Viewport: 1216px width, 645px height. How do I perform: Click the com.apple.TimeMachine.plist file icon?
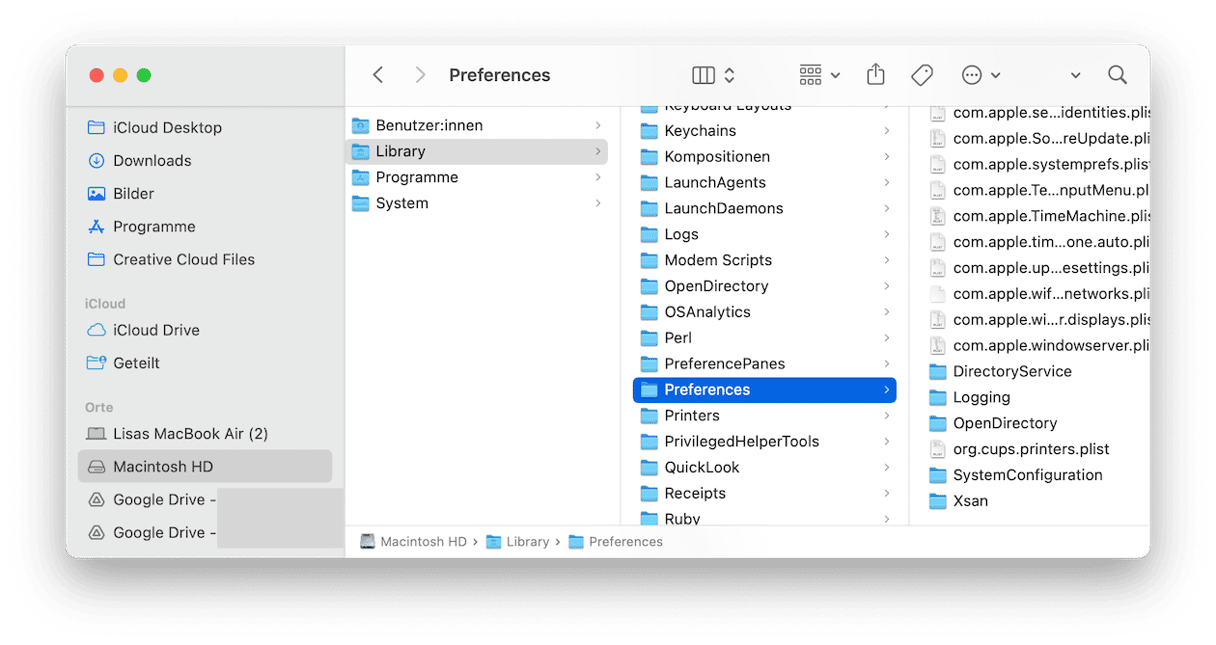pos(937,216)
